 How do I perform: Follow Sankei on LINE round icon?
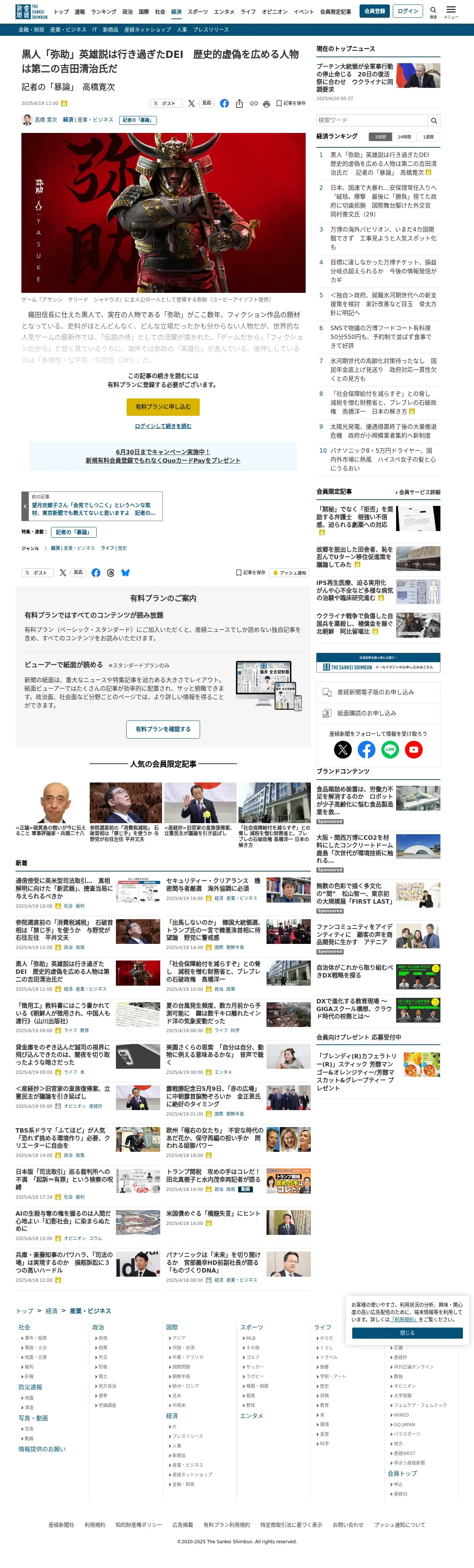point(390,749)
